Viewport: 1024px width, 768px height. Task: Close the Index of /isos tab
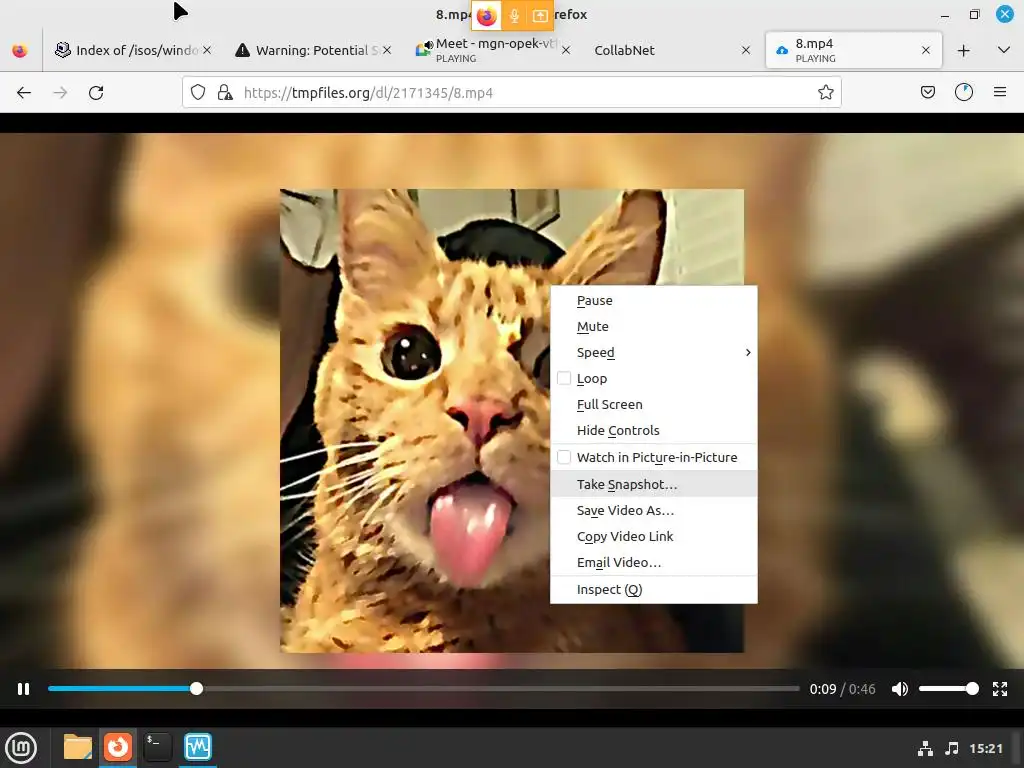206,50
